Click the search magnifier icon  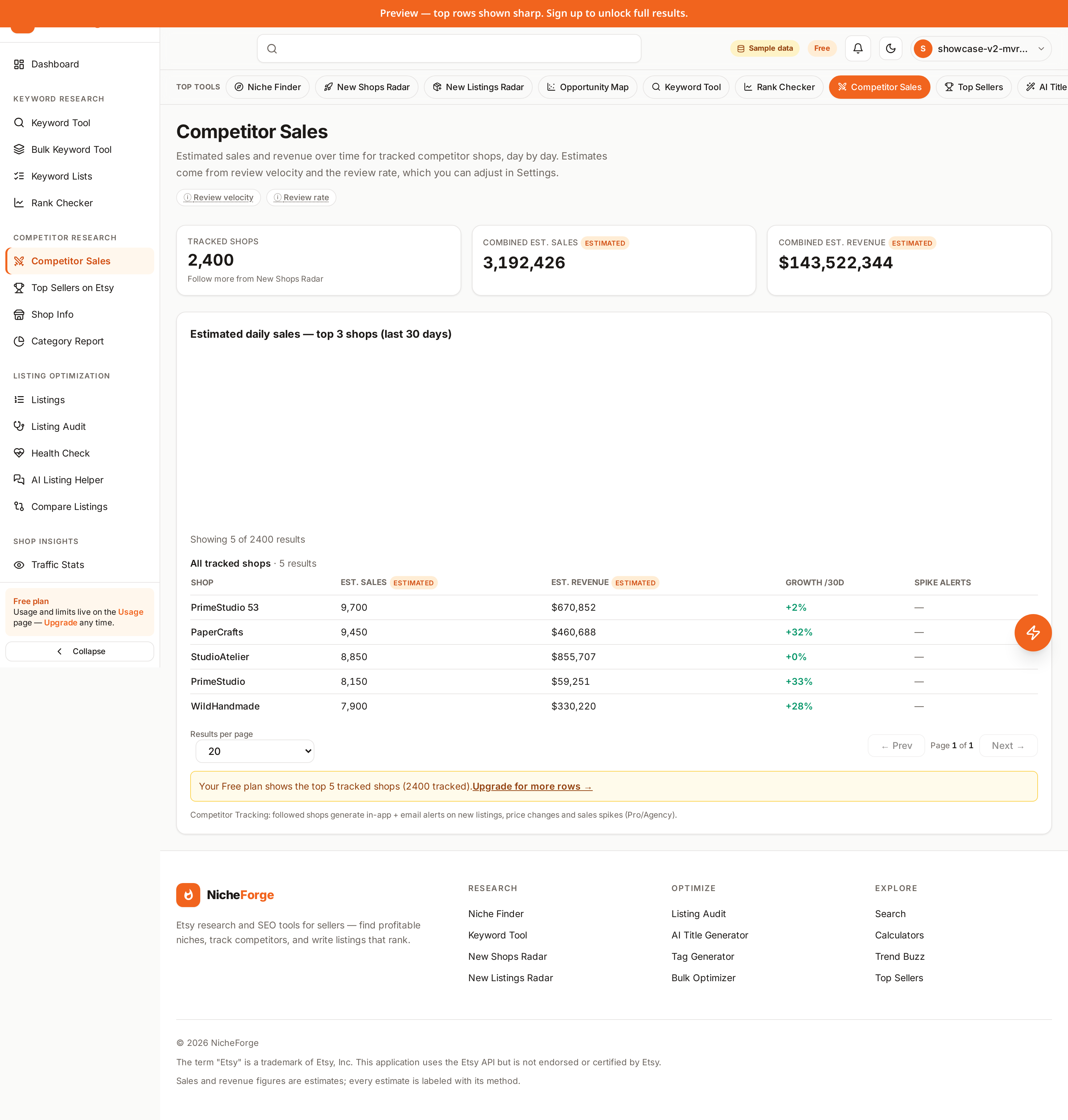pos(272,49)
